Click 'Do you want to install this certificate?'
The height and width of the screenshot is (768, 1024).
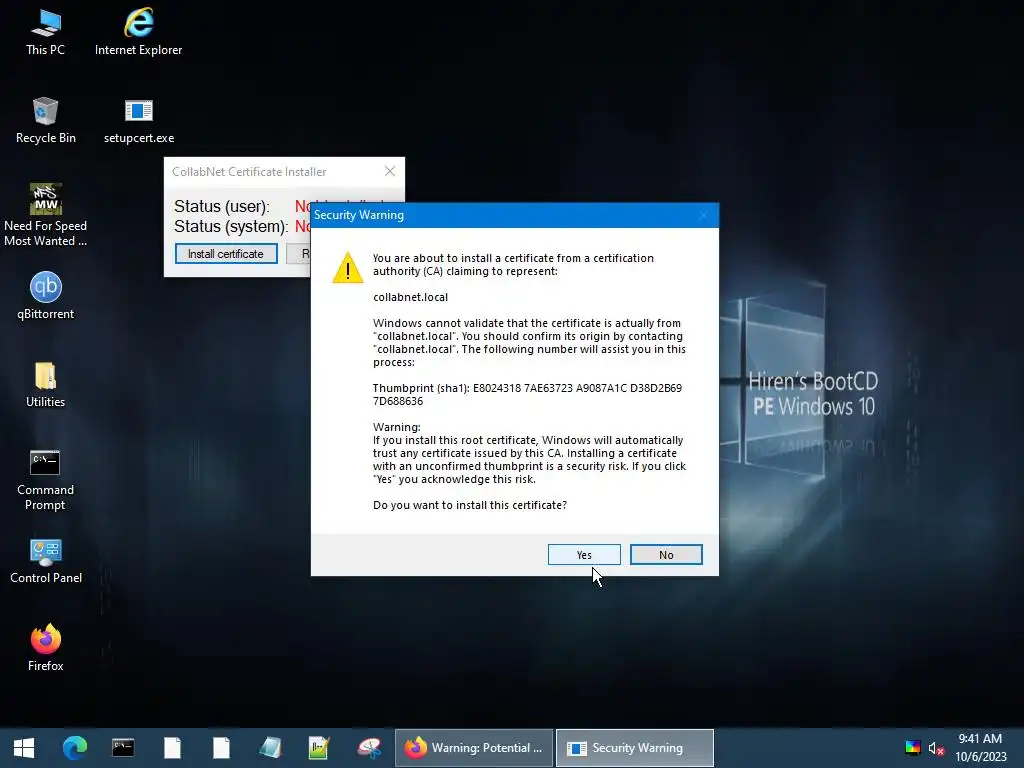470,505
